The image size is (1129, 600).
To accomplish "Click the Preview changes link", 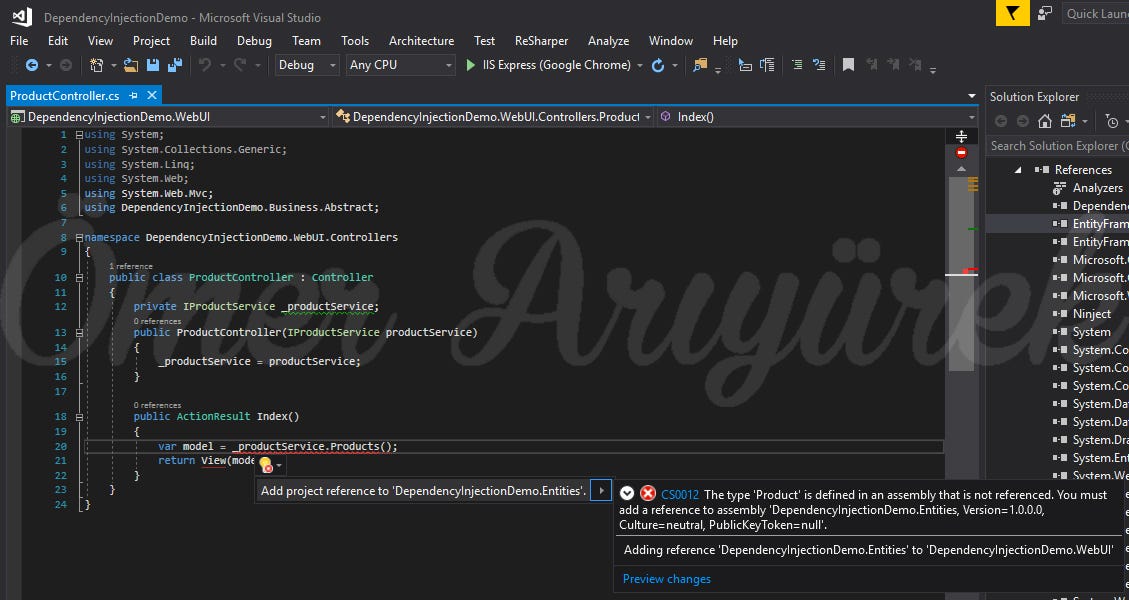I will (x=667, y=579).
